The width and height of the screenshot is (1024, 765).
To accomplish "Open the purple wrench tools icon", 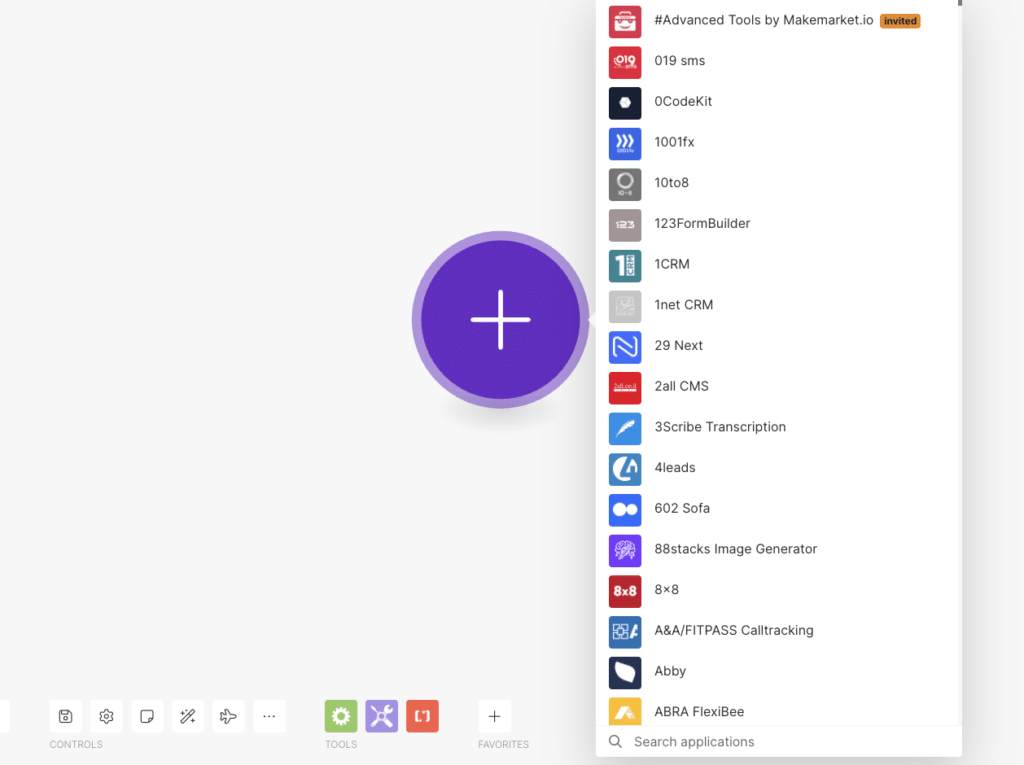I will pos(381,716).
